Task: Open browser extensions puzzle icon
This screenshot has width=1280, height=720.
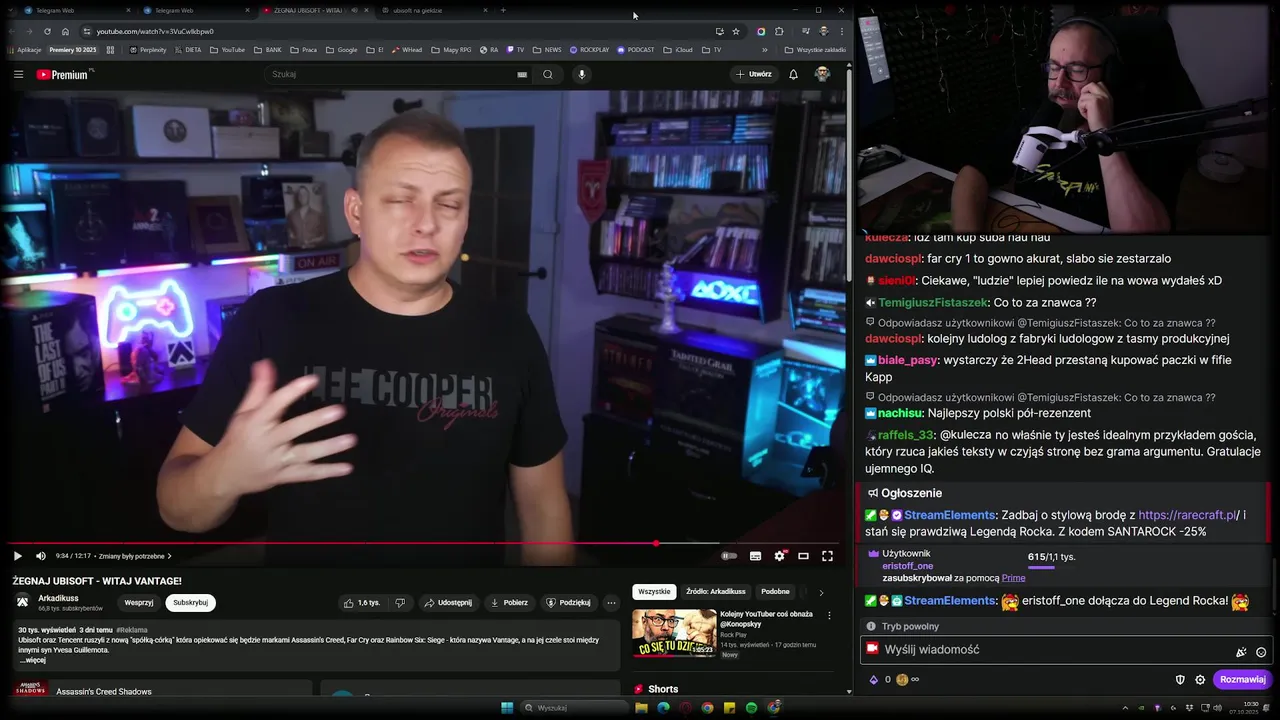Action: click(x=779, y=31)
